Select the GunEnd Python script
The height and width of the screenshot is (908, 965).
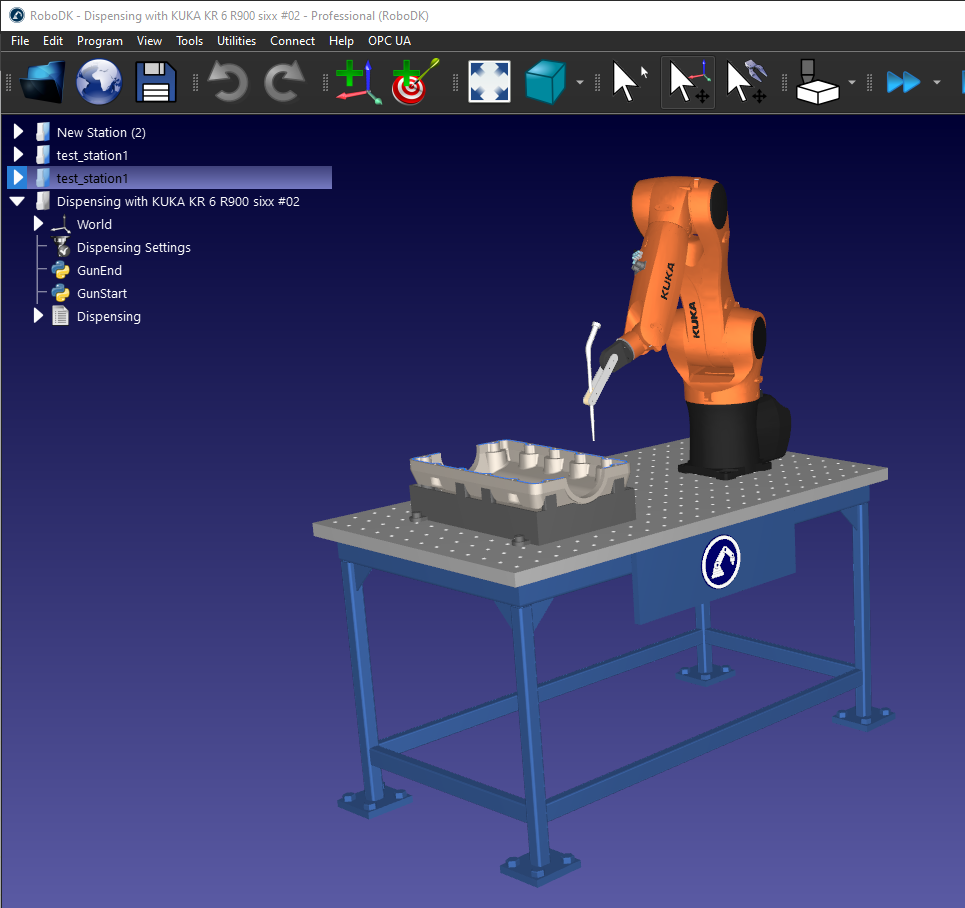pos(99,270)
